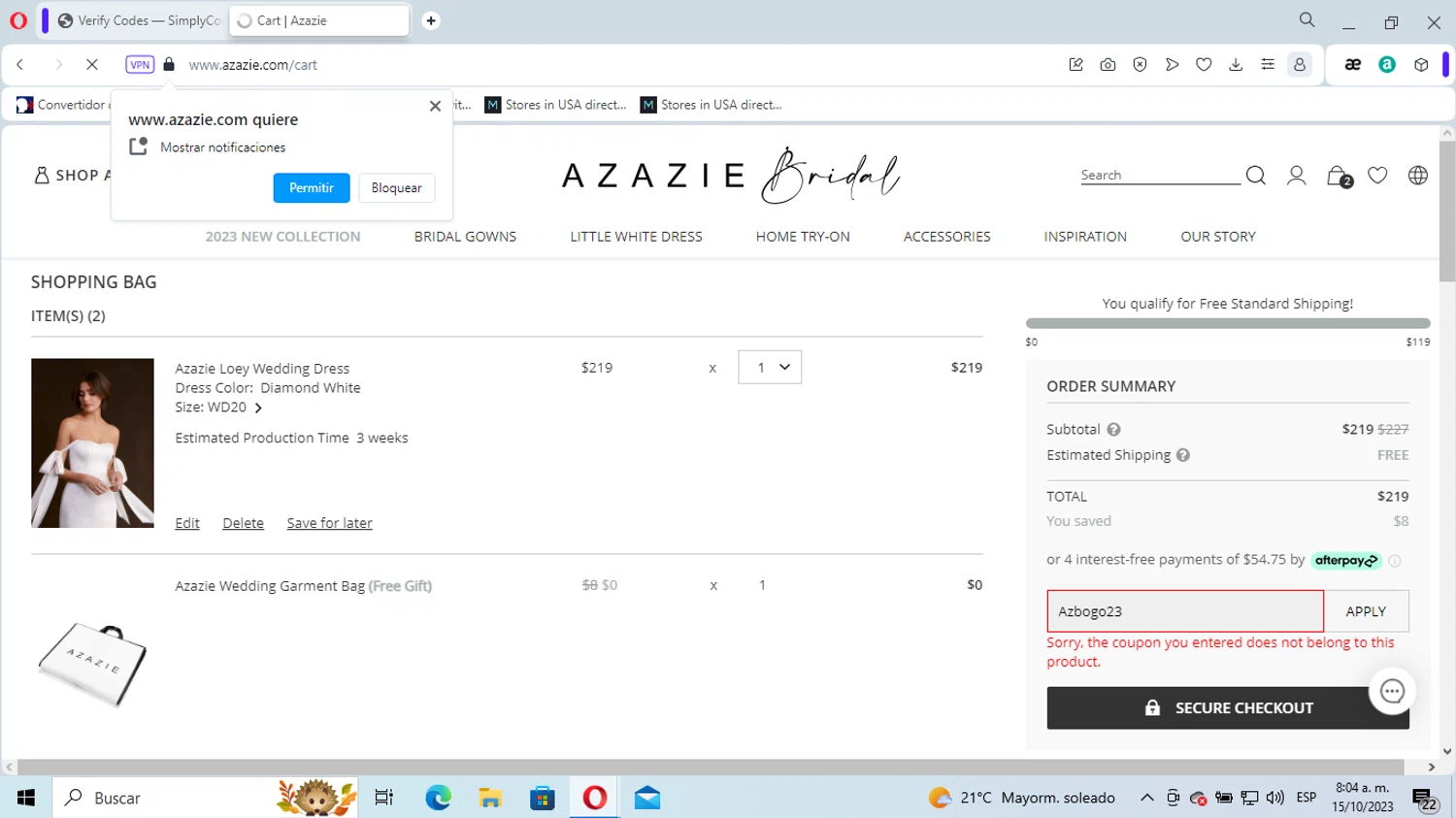The width and height of the screenshot is (1456, 818).
Task: Open Task View on the taskbar
Action: 384,798
